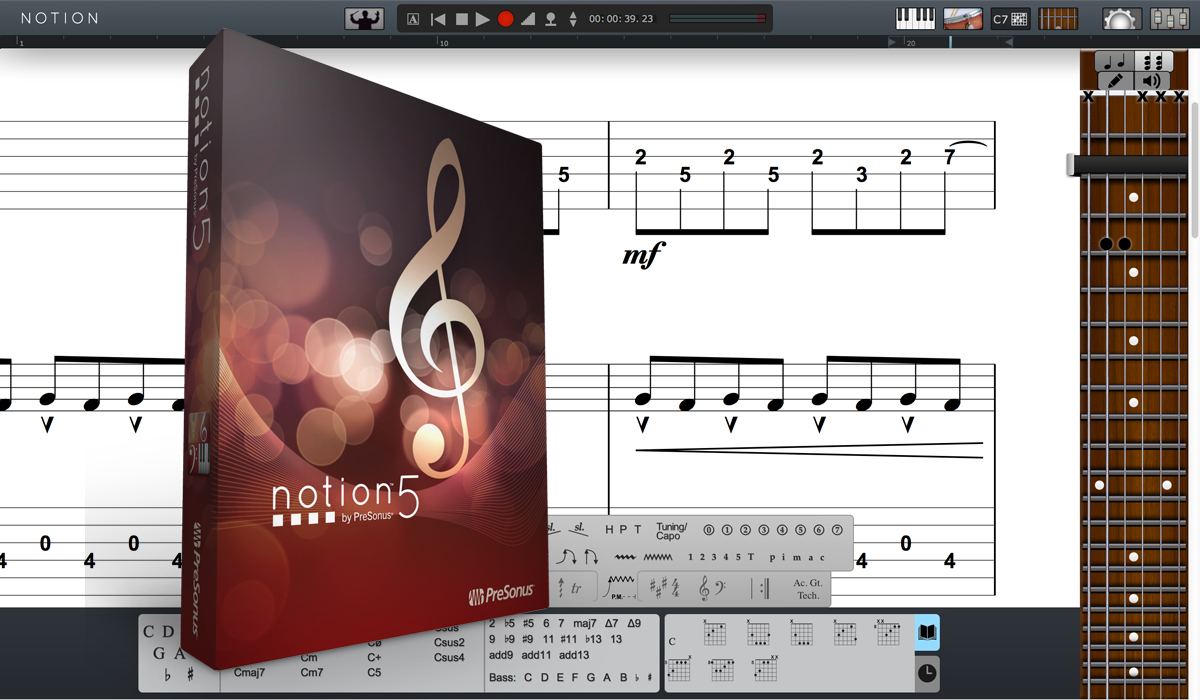Rewind to the start of the score
The width and height of the screenshot is (1200, 700).
pos(438,19)
